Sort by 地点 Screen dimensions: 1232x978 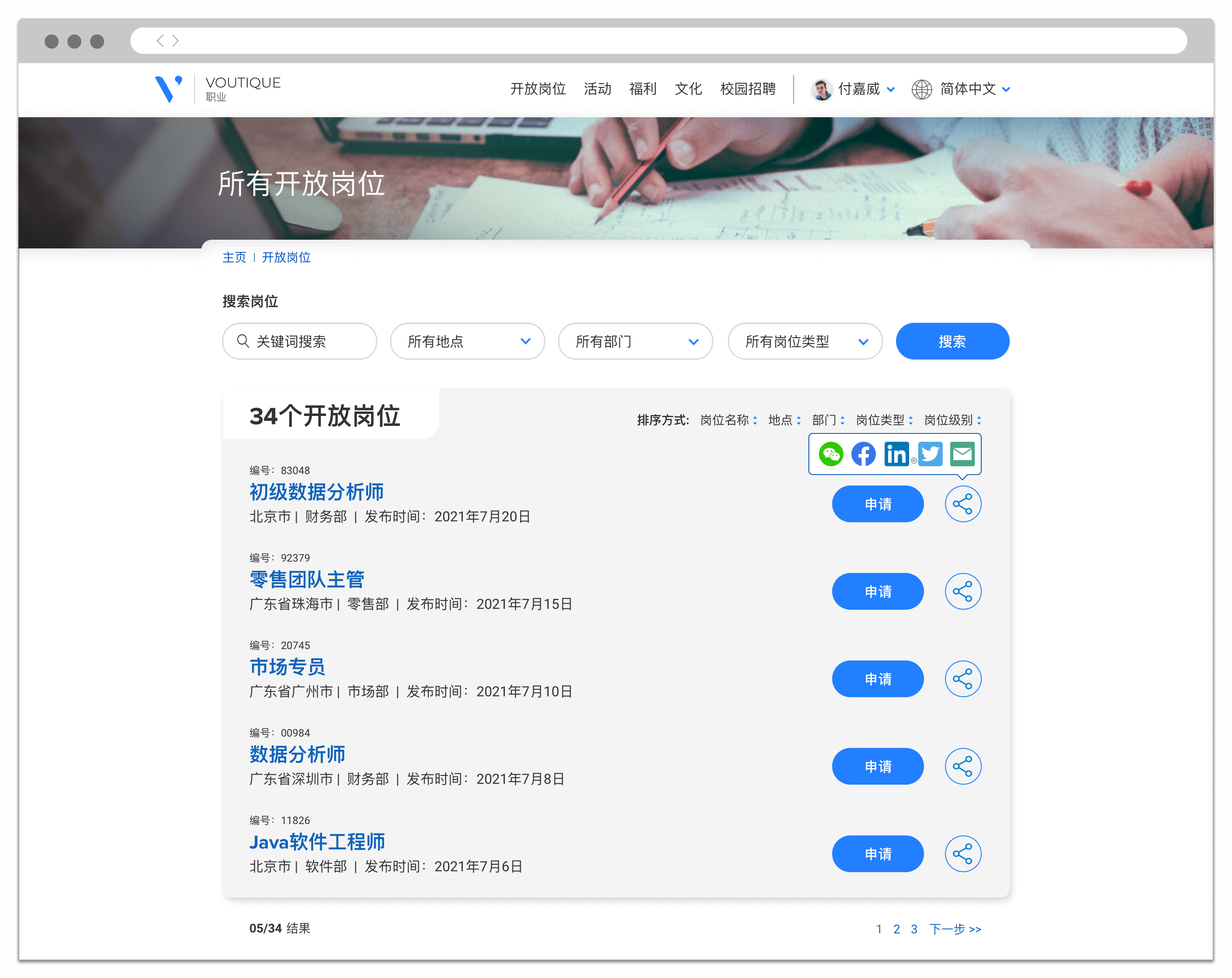point(784,420)
